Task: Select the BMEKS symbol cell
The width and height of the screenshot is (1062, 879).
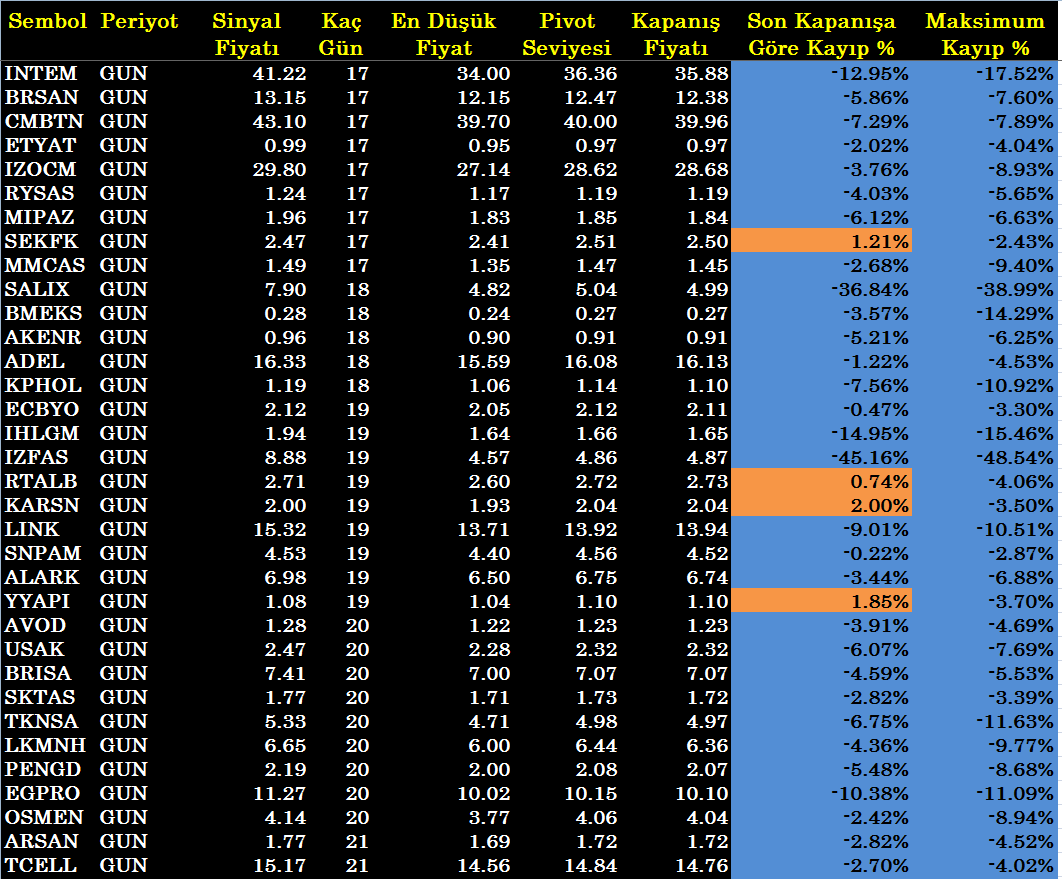Action: [x=43, y=314]
